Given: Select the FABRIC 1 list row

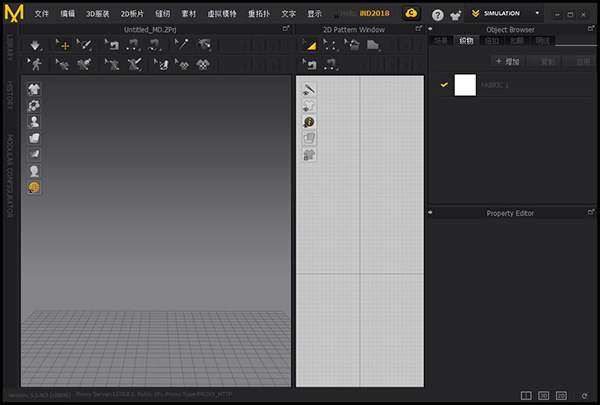Looking at the screenshot, I should tap(515, 85).
